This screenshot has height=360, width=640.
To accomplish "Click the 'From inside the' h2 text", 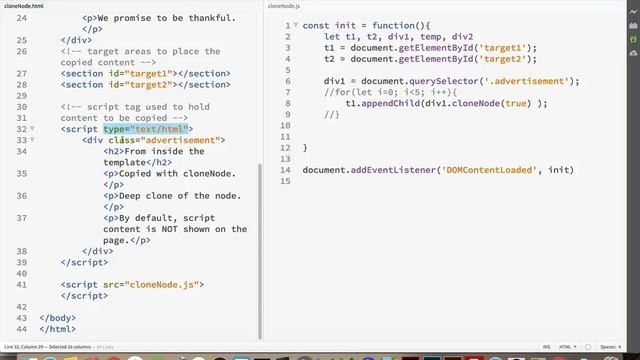I will coord(164,151).
